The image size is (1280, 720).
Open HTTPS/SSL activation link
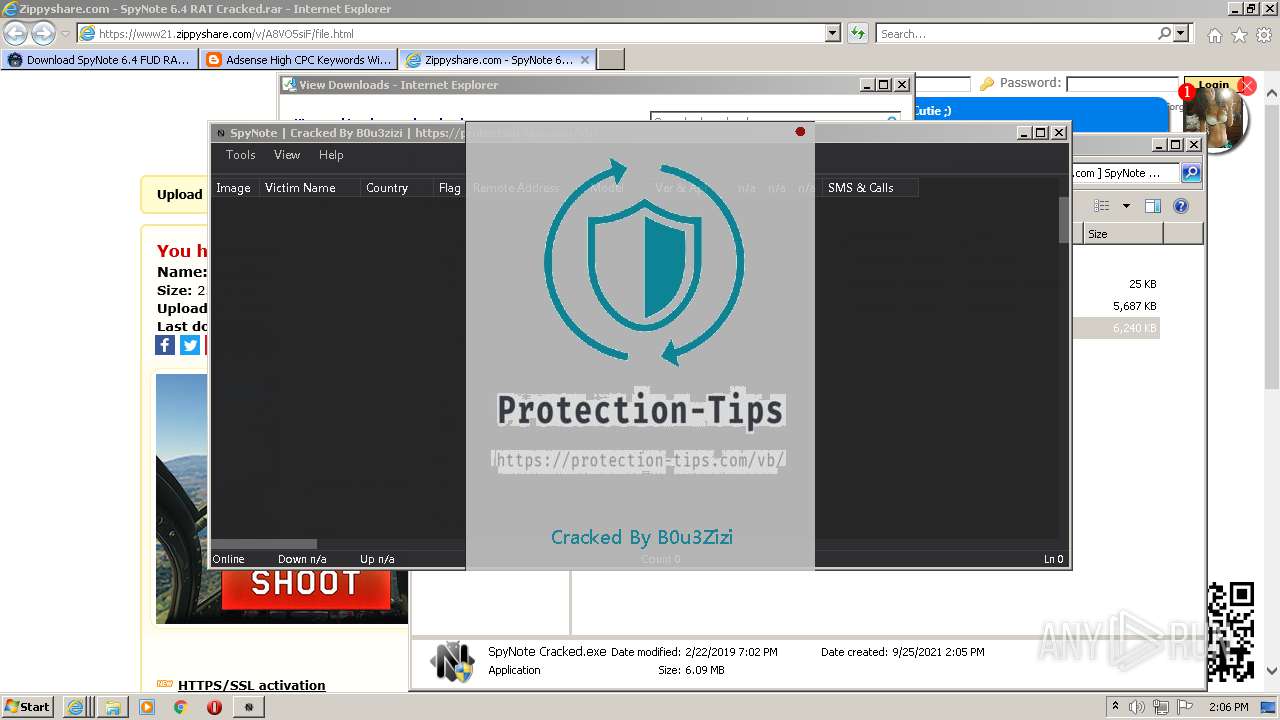click(251, 685)
